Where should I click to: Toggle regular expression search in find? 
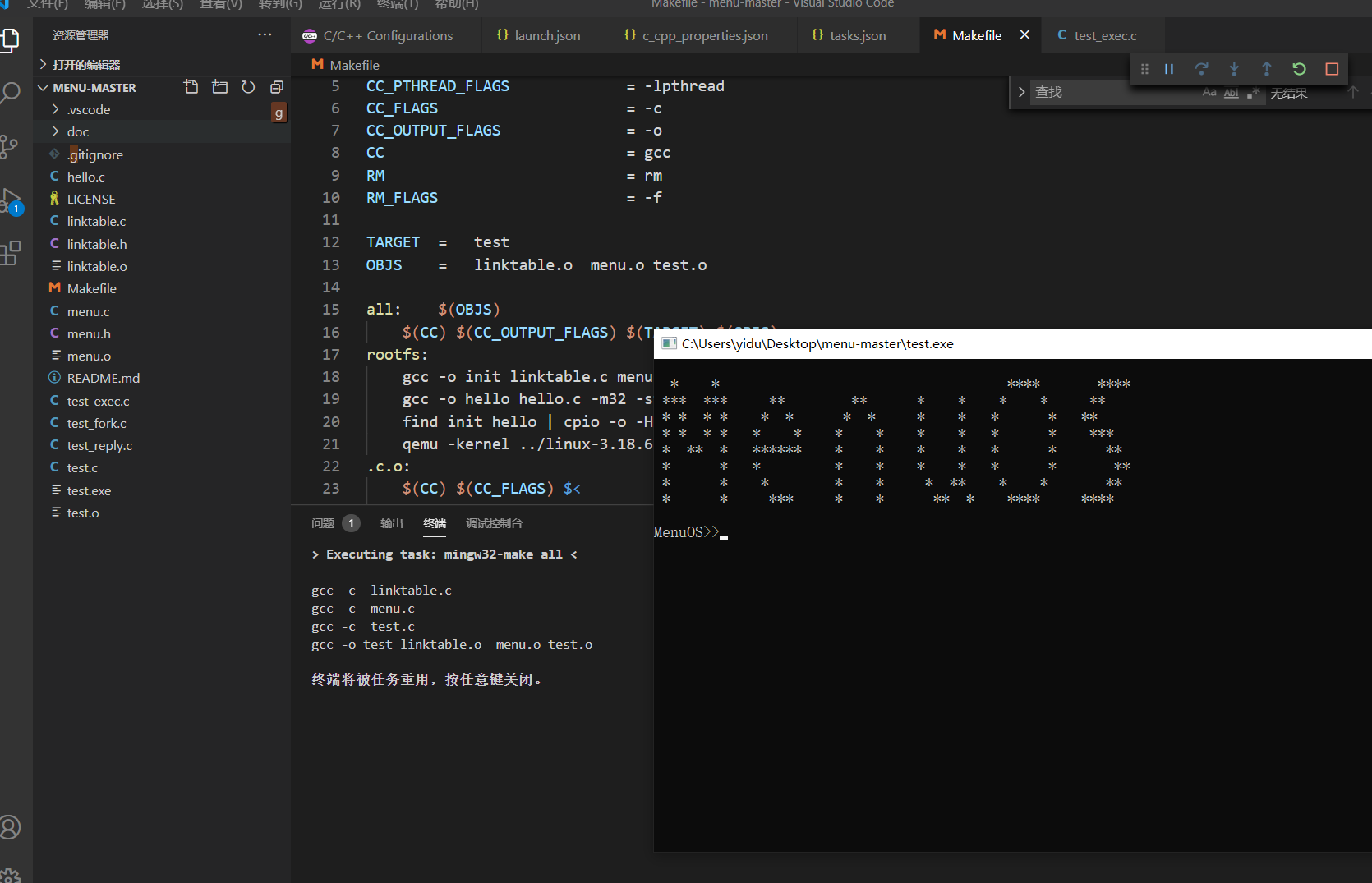(1253, 93)
